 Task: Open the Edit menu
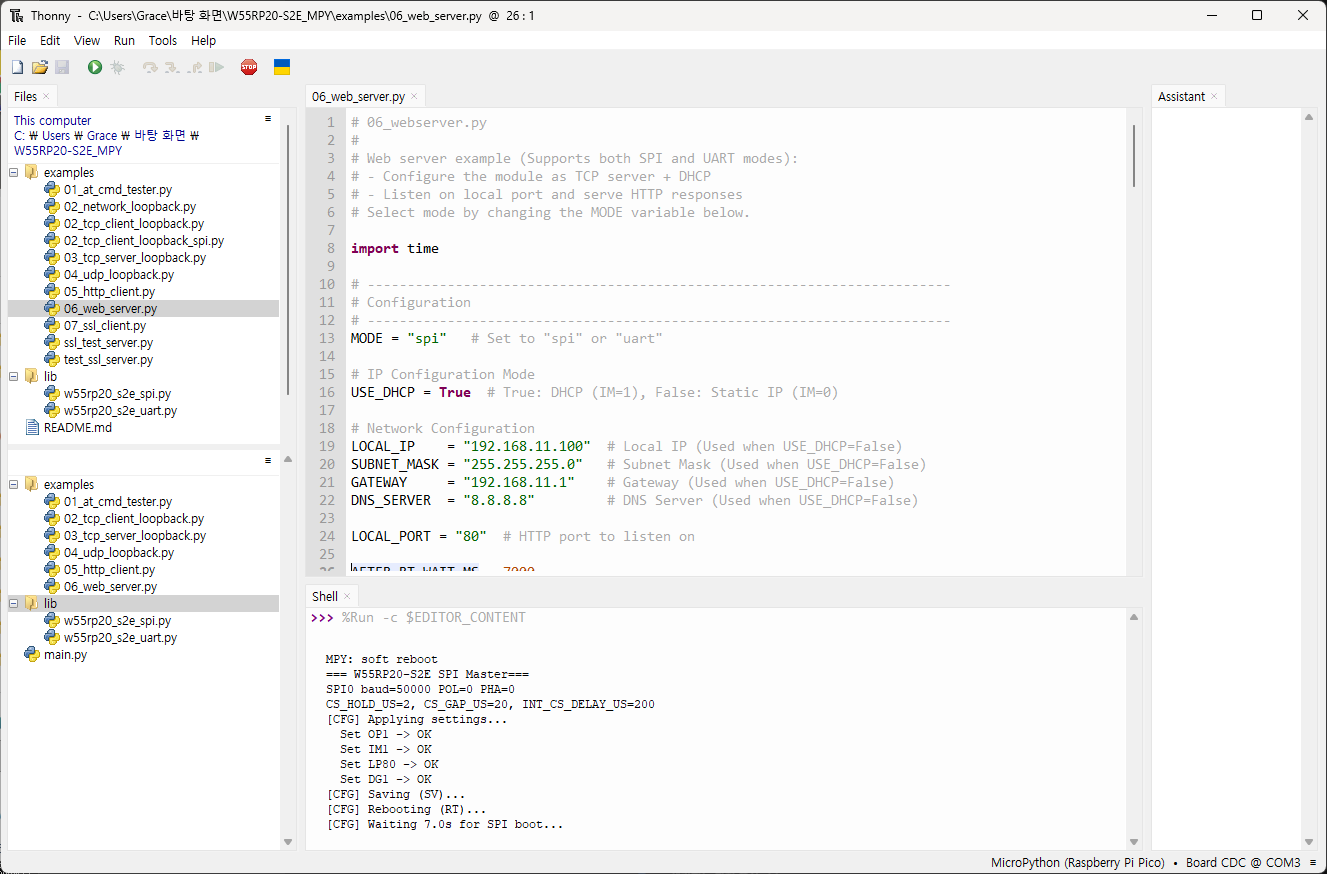click(50, 41)
